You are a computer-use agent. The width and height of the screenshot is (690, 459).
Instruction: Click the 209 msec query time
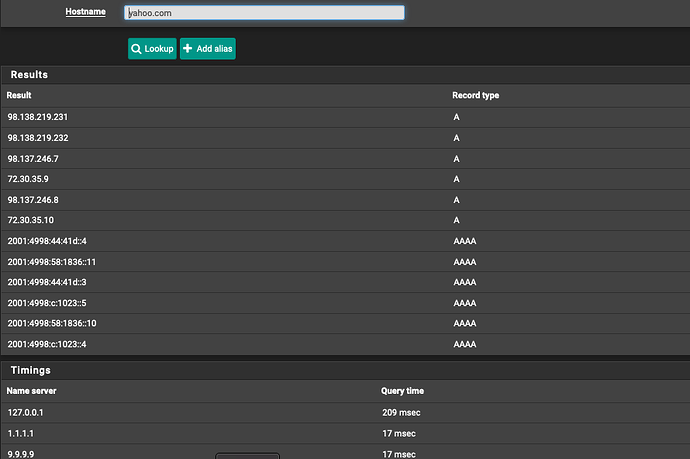pos(401,413)
